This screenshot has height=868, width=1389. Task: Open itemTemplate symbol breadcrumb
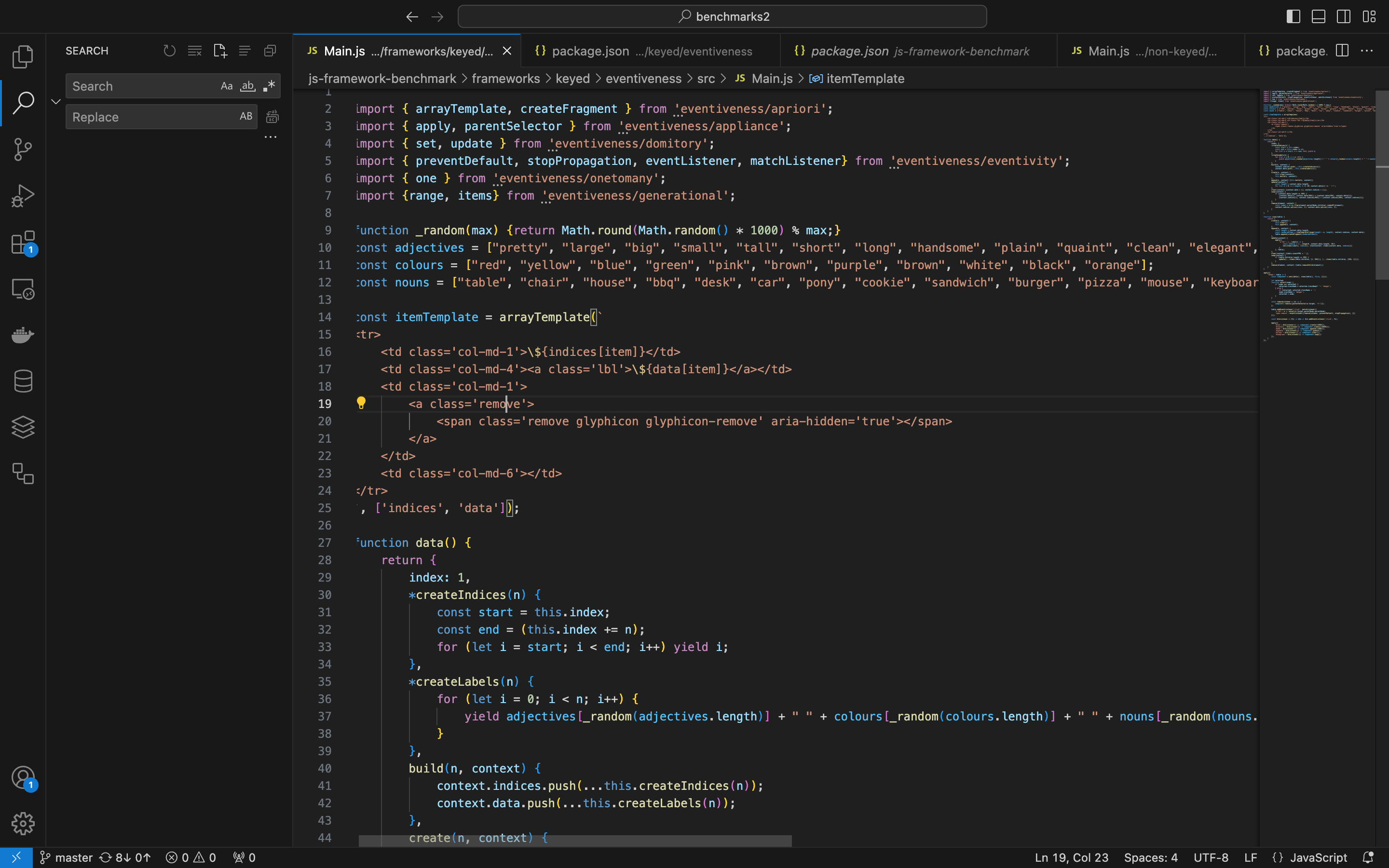coord(857,79)
